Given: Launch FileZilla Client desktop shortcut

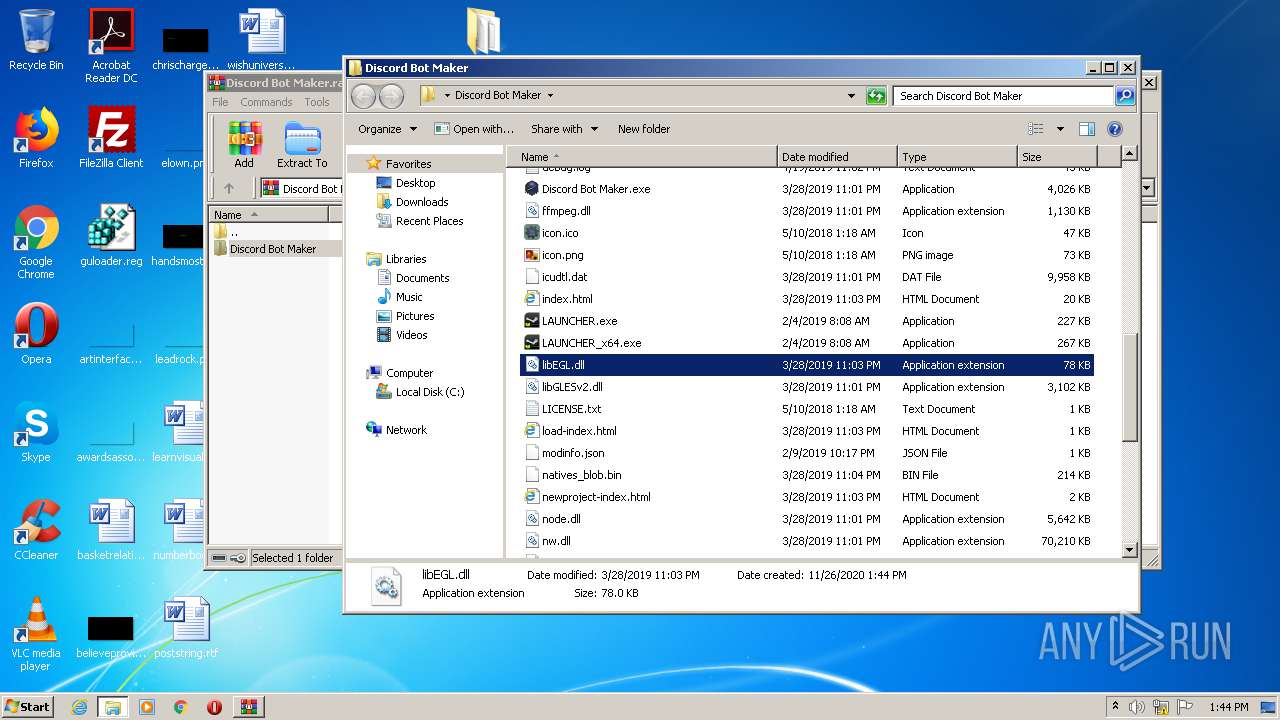Looking at the screenshot, I should (x=111, y=137).
